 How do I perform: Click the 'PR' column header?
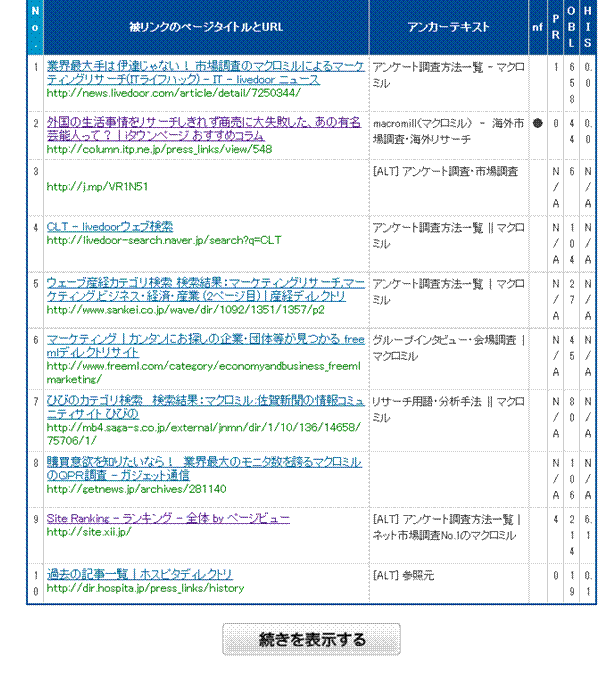(x=556, y=27)
